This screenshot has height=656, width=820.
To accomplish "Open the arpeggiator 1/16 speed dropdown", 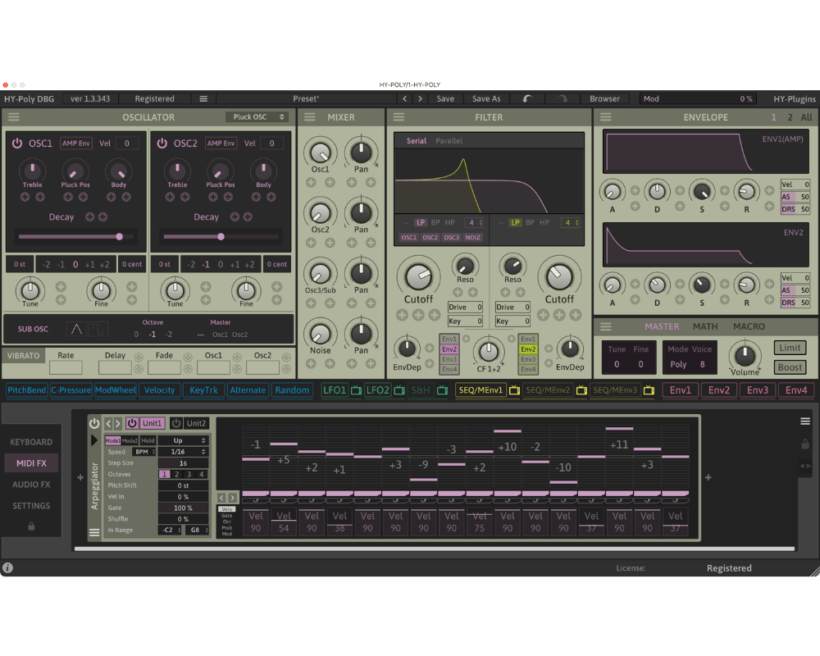I will [184, 452].
